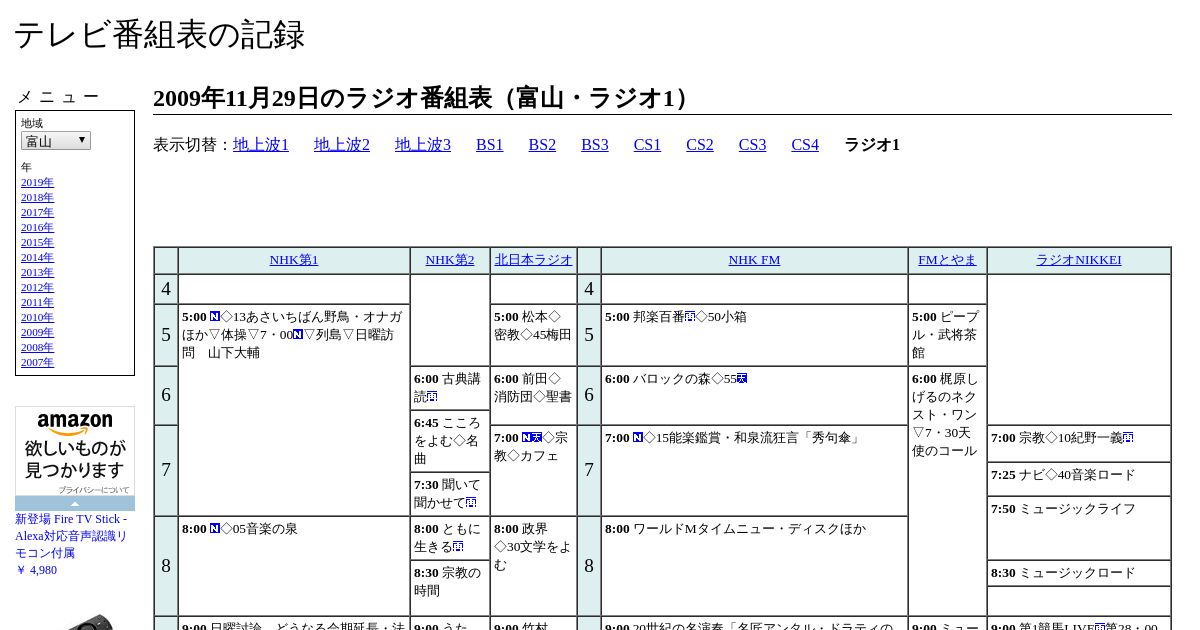1200x630 pixels.
Task: Click the Amazon ad banner image
Action: 75,452
